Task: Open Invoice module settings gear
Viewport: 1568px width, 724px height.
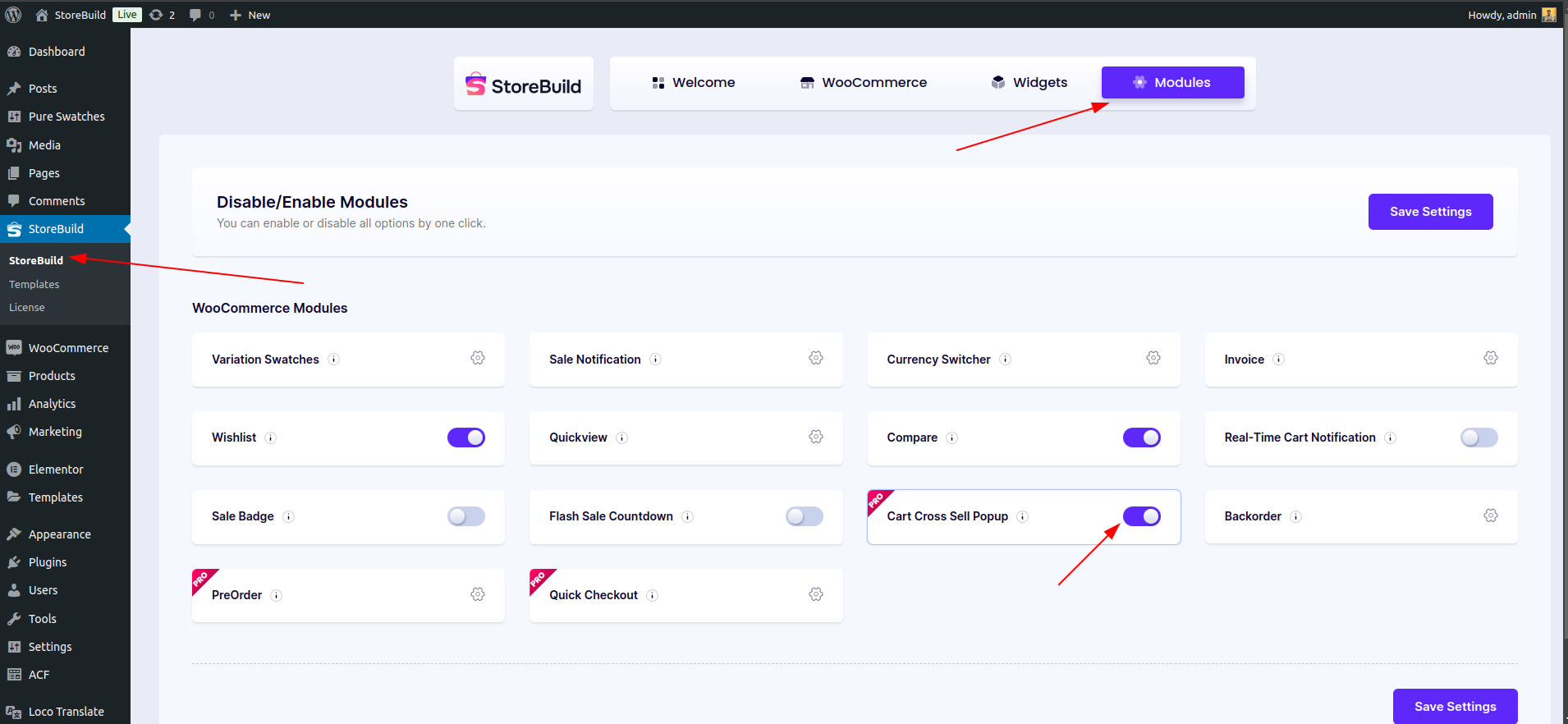Action: pos(1491,358)
